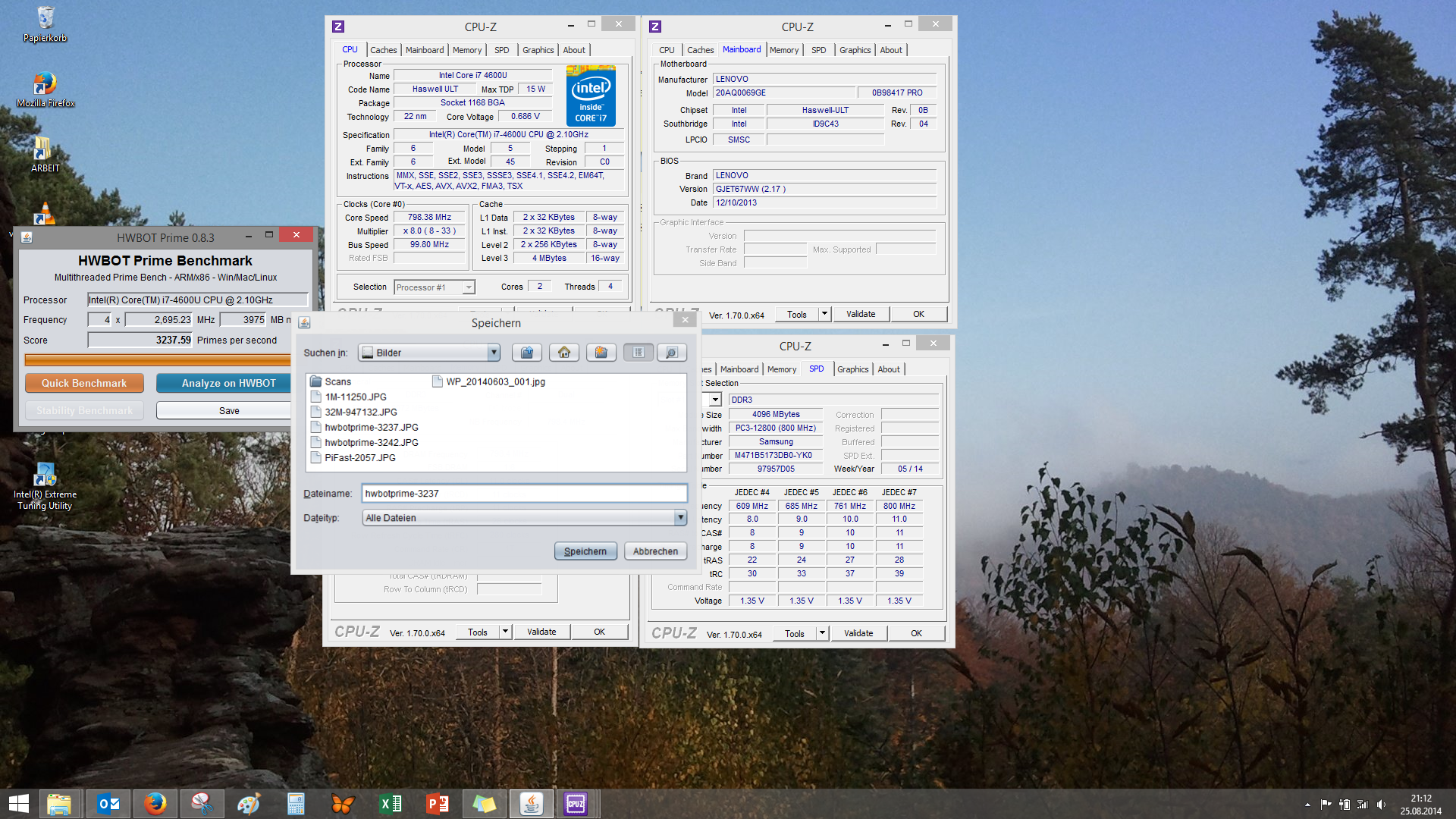1456x819 pixels.
Task: Click the Dateiname input field
Action: pos(524,494)
